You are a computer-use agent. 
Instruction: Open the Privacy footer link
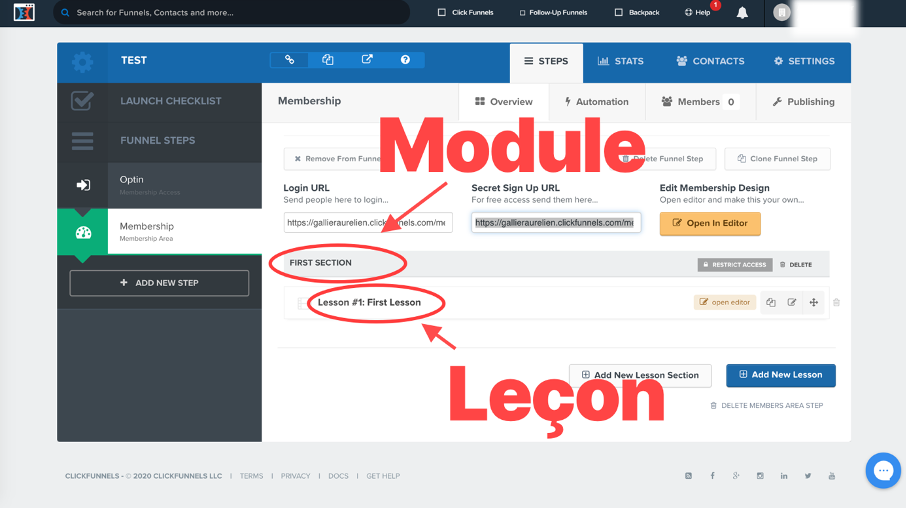(295, 476)
